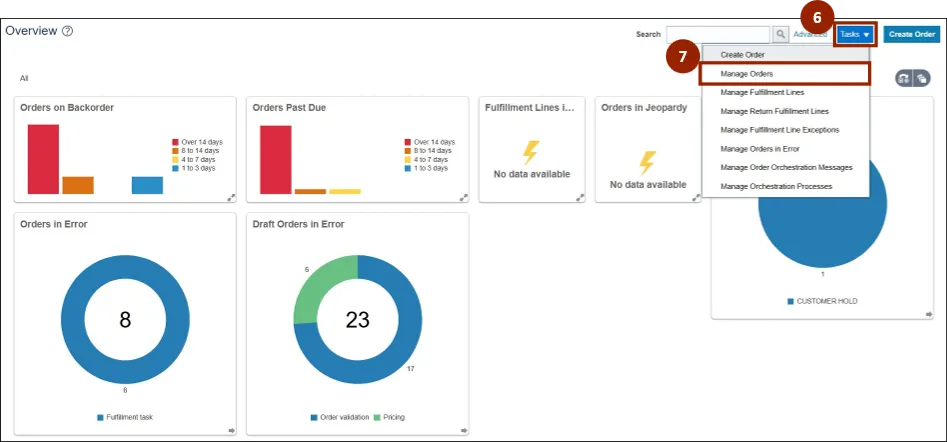Click arrow icon on CUSTOMER HOLD pie card
This screenshot has height=442, width=947.
pos(928,314)
